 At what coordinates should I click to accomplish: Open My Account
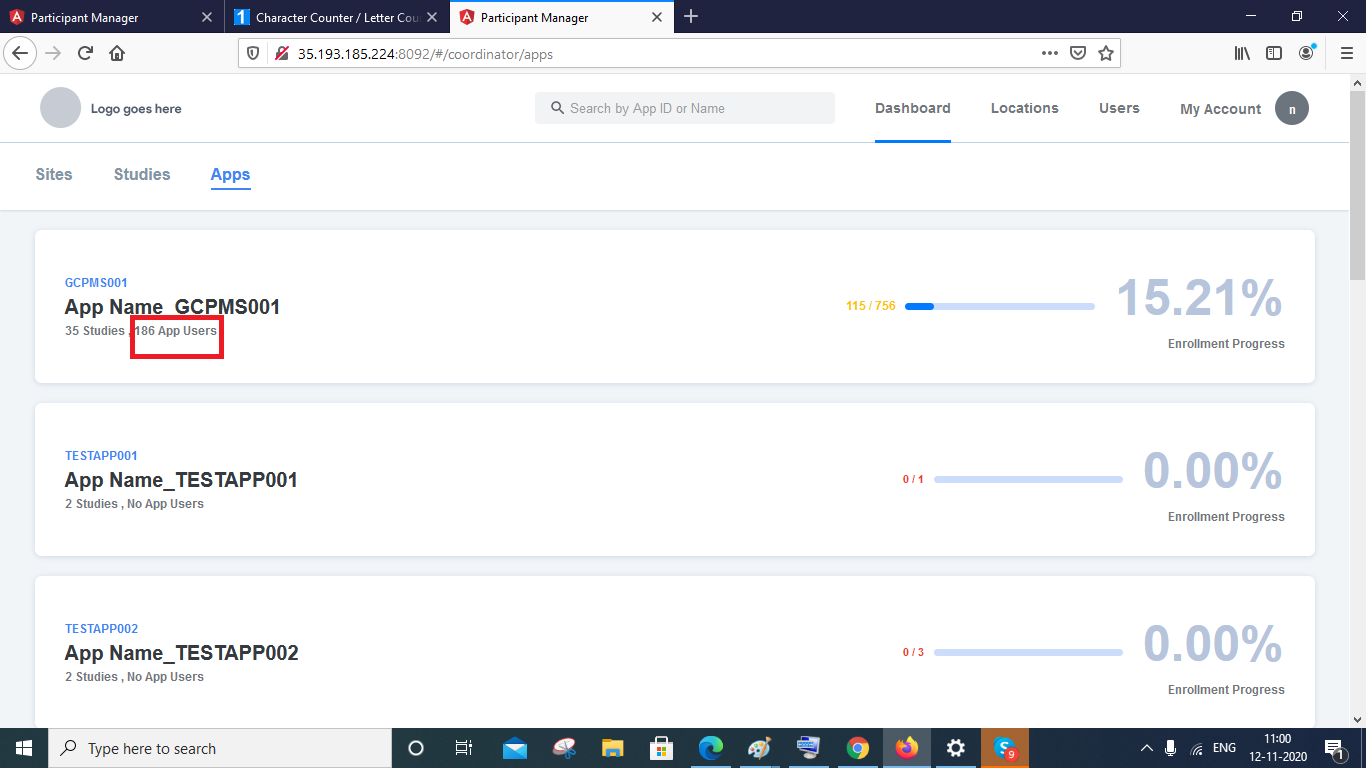[x=1221, y=109]
